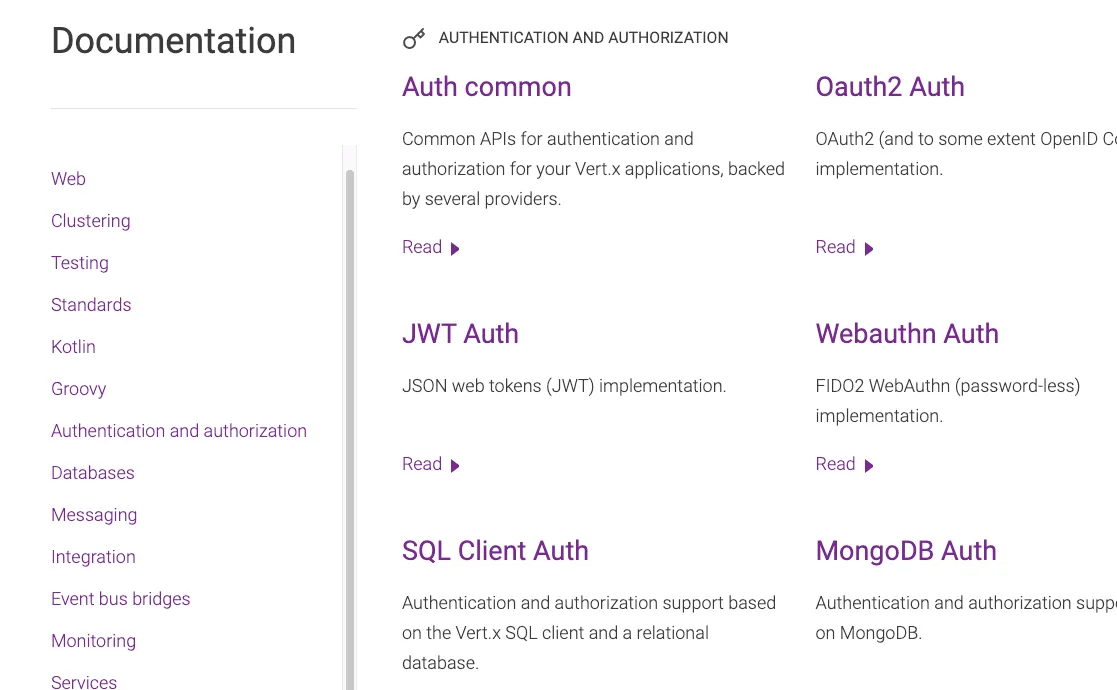Viewport: 1117px width, 690px height.
Task: Click the Read arrow icon under Webauthn Auth
Action: click(x=869, y=466)
